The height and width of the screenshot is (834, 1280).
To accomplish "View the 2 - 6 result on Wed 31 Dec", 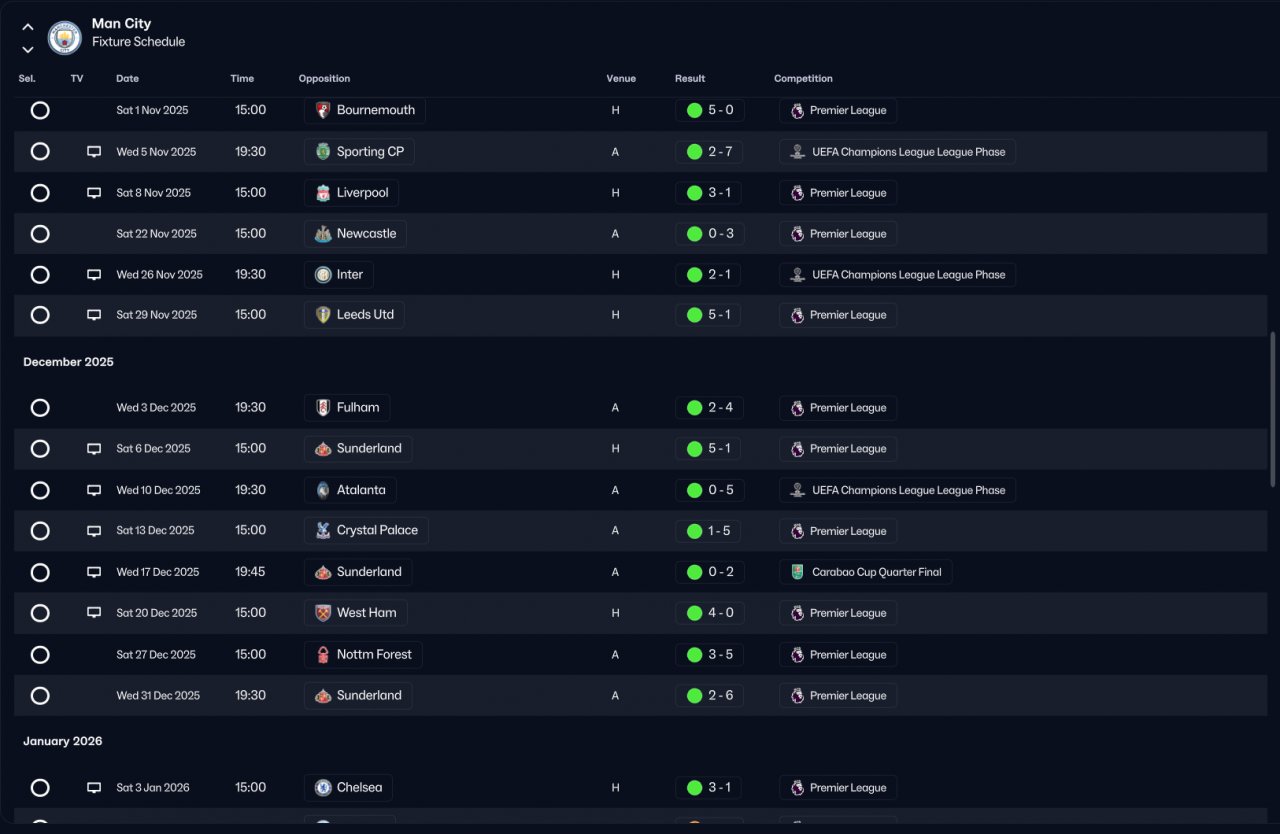I will tap(709, 696).
